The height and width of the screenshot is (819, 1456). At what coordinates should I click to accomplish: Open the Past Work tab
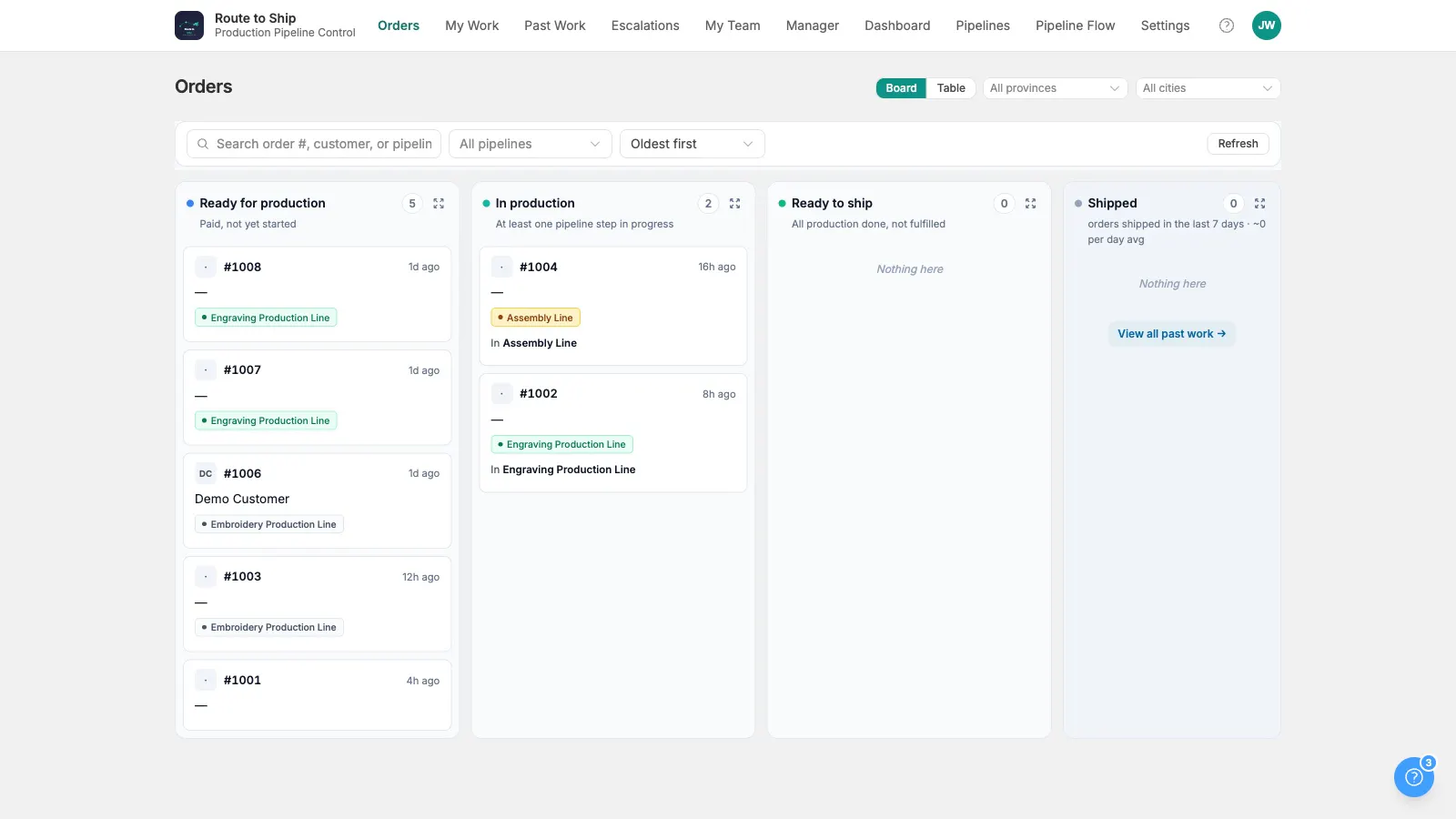click(554, 25)
